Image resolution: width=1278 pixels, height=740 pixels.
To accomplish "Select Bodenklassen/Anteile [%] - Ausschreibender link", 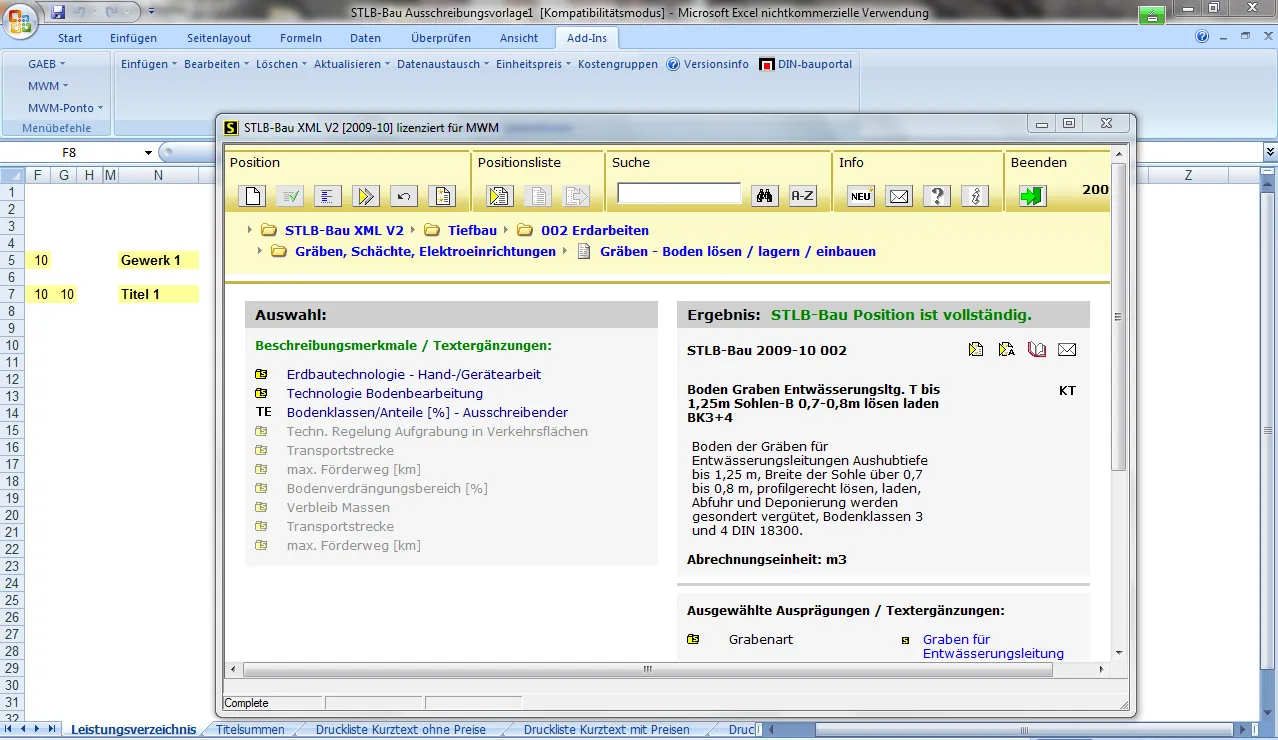I will pyautogui.click(x=428, y=413).
